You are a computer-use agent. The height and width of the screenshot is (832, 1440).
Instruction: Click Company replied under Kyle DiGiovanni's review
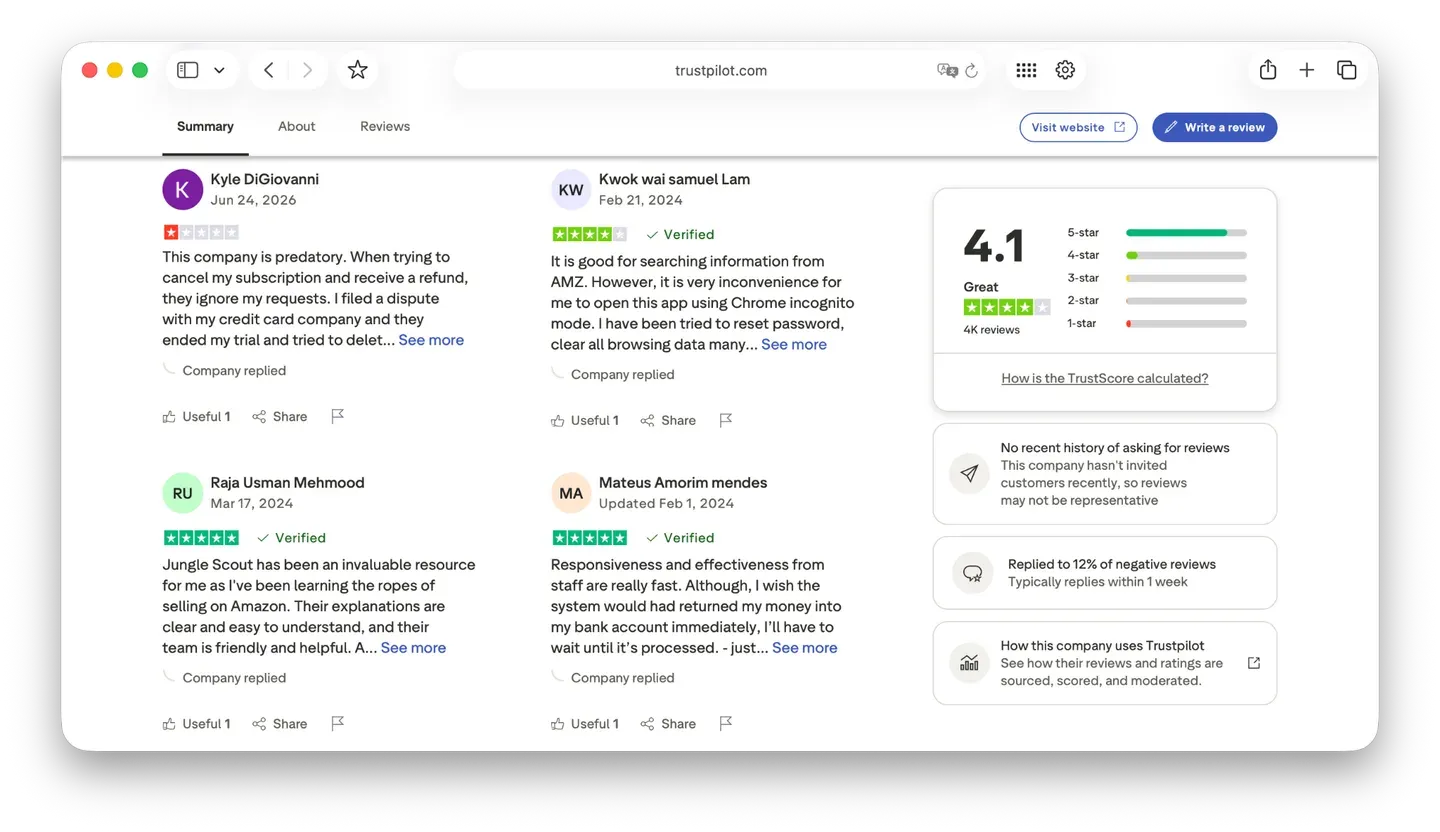click(x=234, y=371)
